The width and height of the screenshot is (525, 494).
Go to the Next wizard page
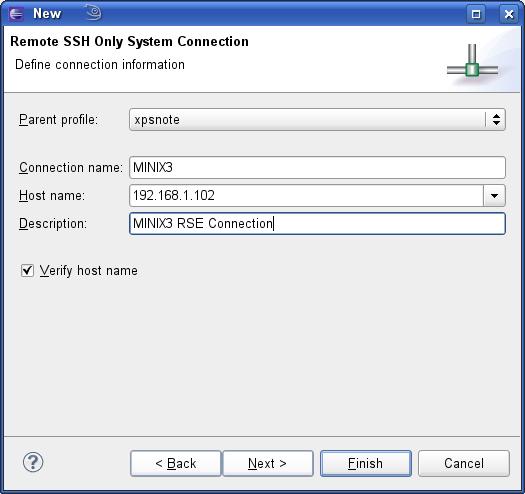tap(268, 464)
